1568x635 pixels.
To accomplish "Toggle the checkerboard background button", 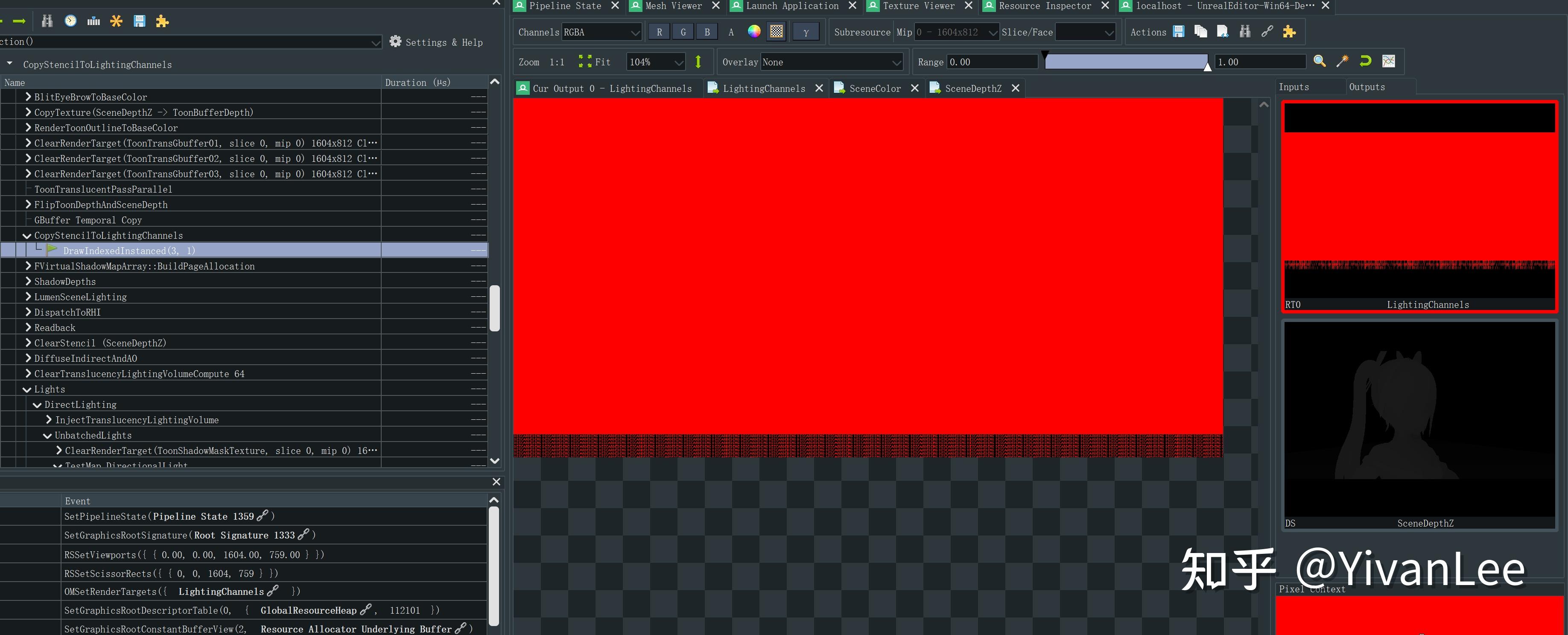I will pyautogui.click(x=776, y=32).
